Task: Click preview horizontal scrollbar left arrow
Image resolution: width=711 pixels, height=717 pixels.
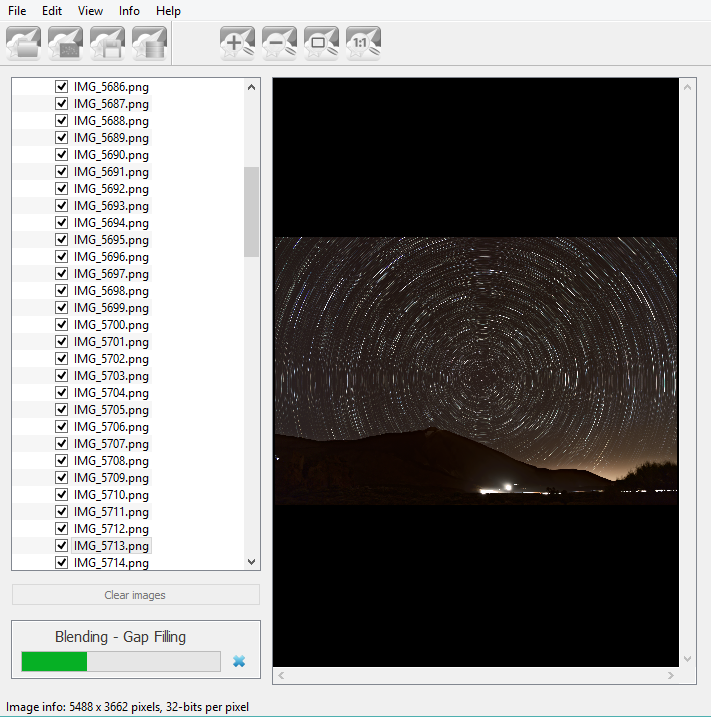Action: click(281, 675)
